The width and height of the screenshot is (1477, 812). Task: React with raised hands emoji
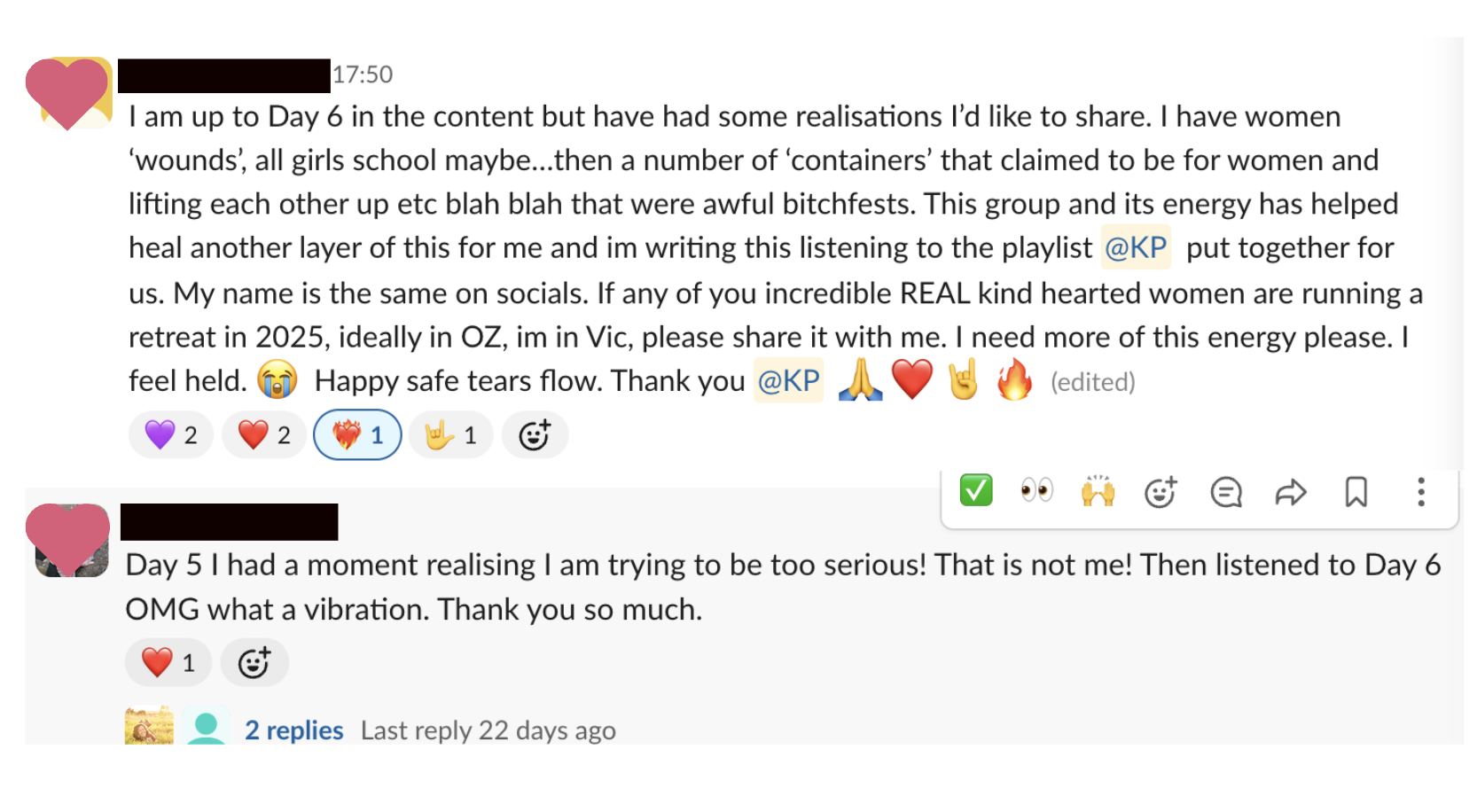[1098, 491]
